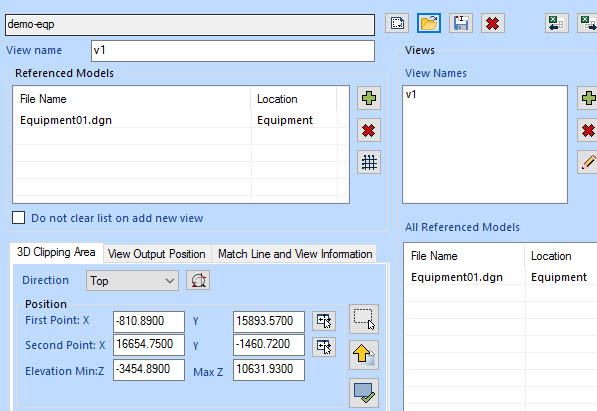Click the yellow up arrow button

coord(364,355)
